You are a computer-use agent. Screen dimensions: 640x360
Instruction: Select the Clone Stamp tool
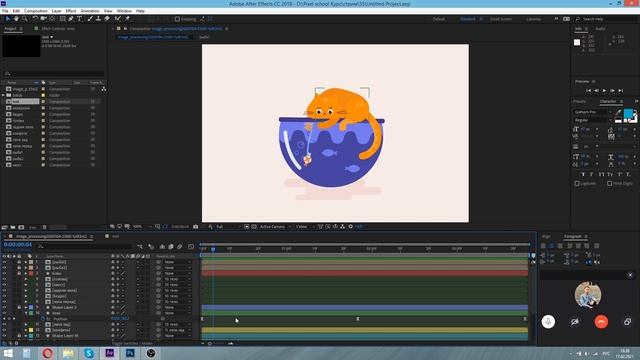pyautogui.click(x=98, y=19)
